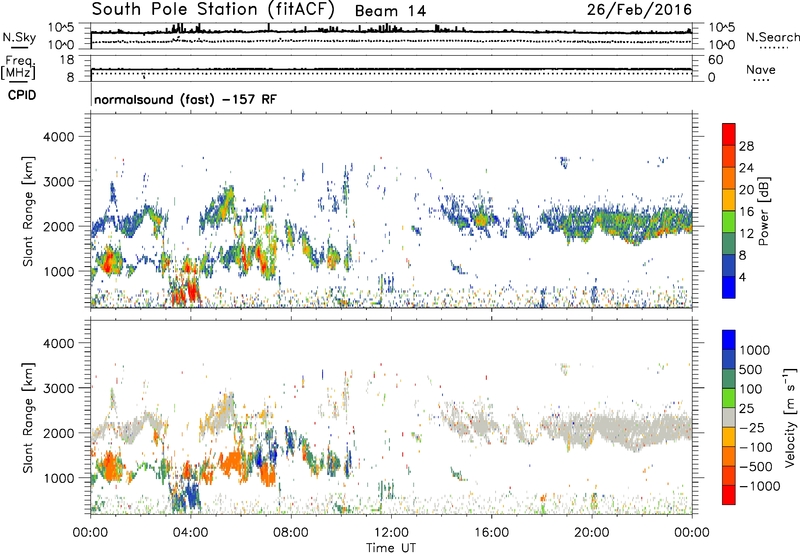Click the yellow segment of power color bar
Screen dimensions: 800x554
click(x=729, y=200)
